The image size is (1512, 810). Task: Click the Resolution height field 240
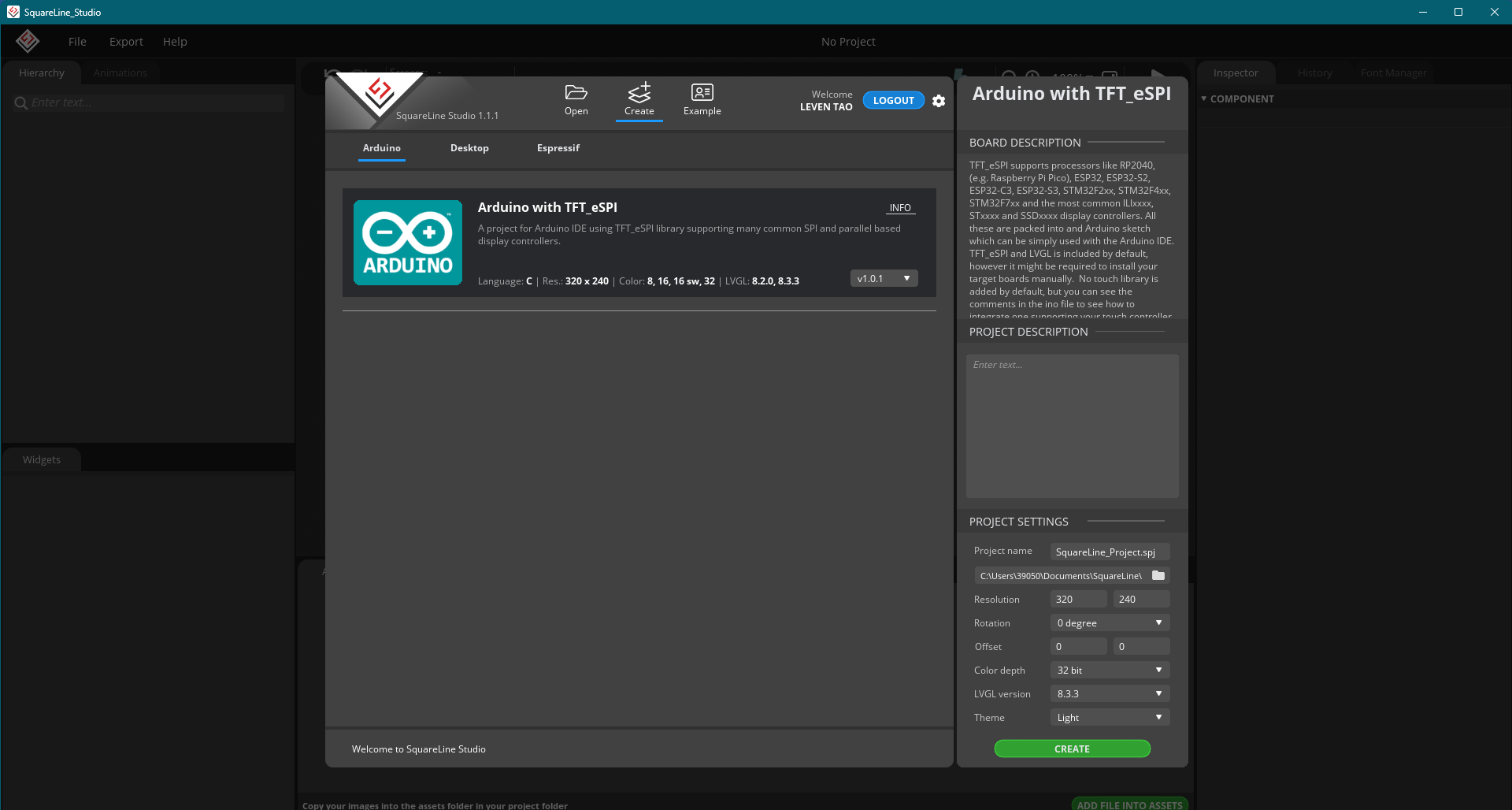pyautogui.click(x=1142, y=599)
